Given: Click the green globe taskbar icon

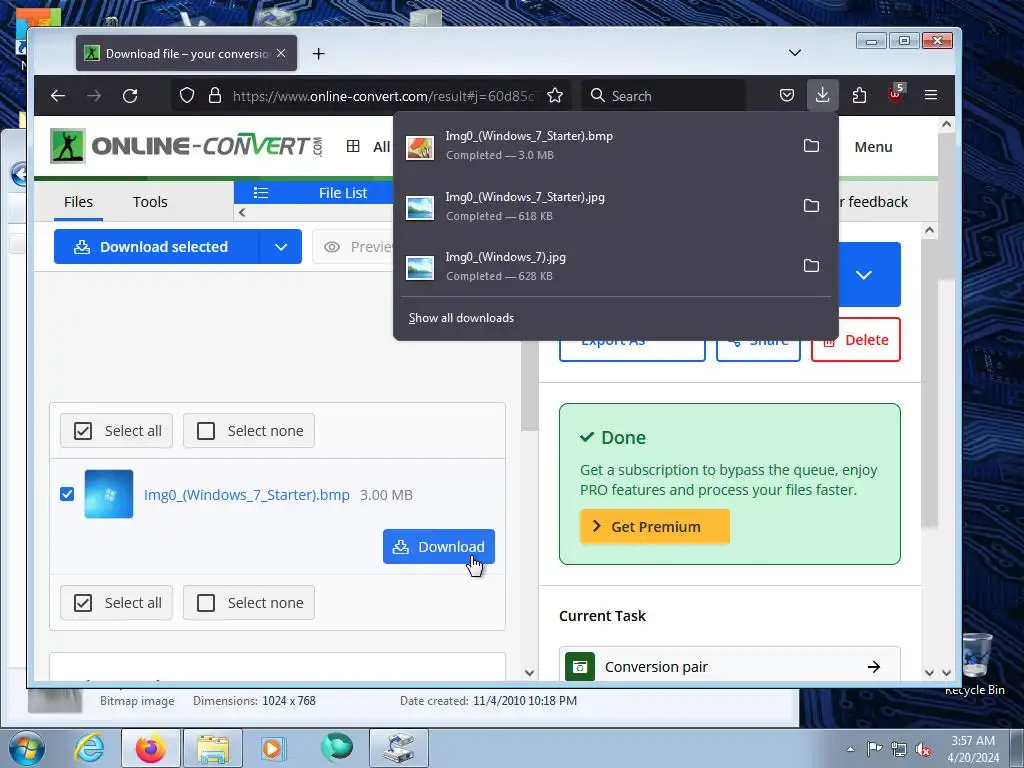Looking at the screenshot, I should click(337, 746).
